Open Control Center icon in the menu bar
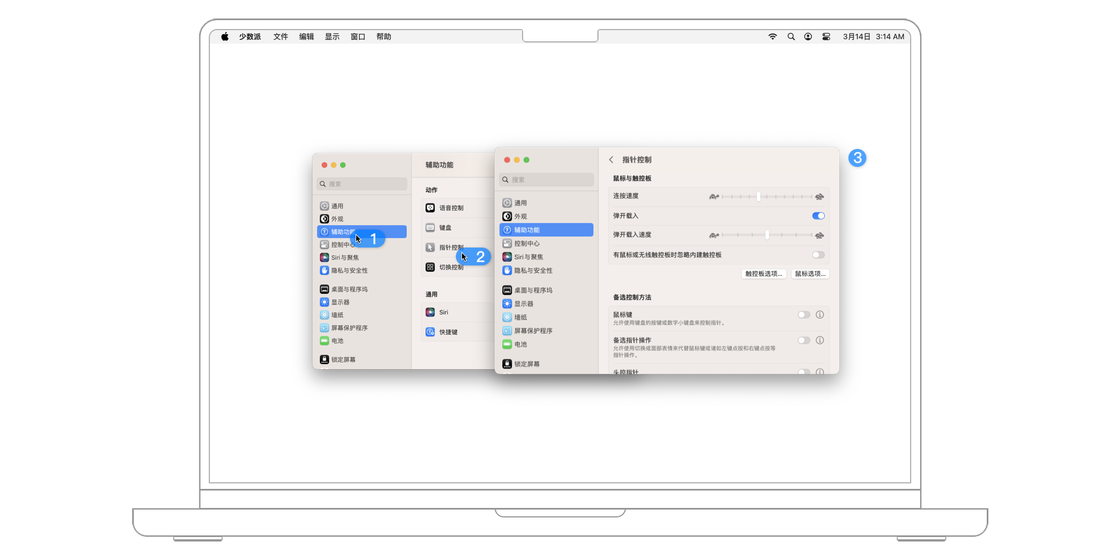 [x=826, y=36]
